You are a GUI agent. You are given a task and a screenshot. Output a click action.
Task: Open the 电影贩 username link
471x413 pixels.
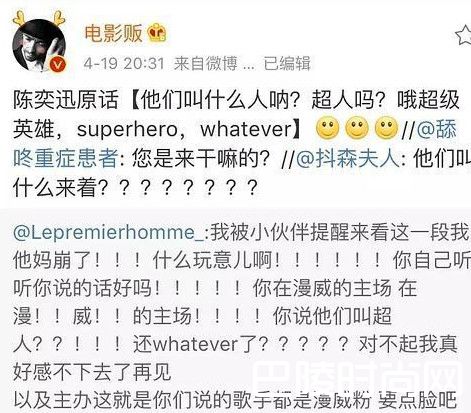[x=113, y=33]
